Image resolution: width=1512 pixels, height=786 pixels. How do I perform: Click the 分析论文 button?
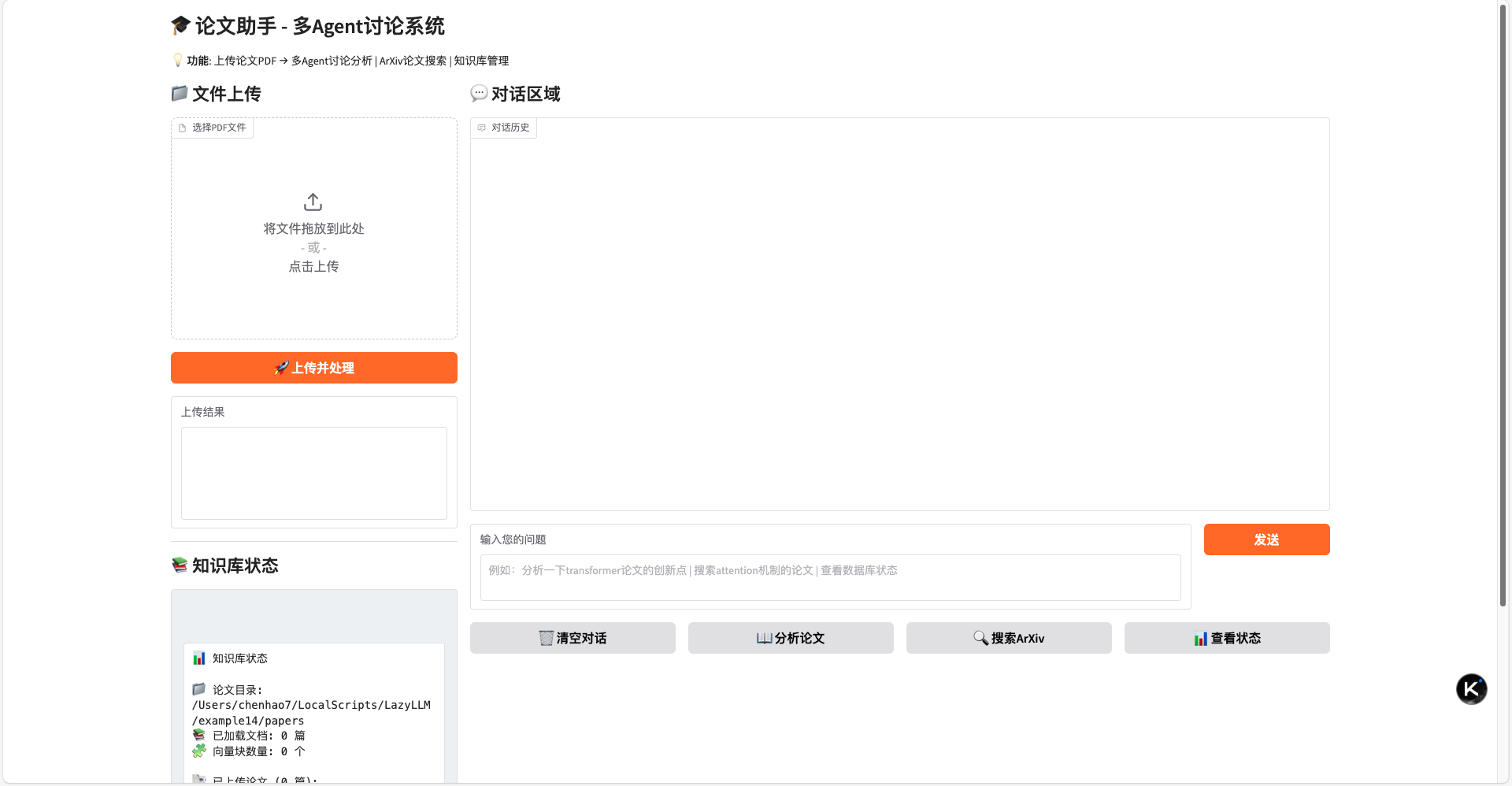pyautogui.click(x=791, y=638)
